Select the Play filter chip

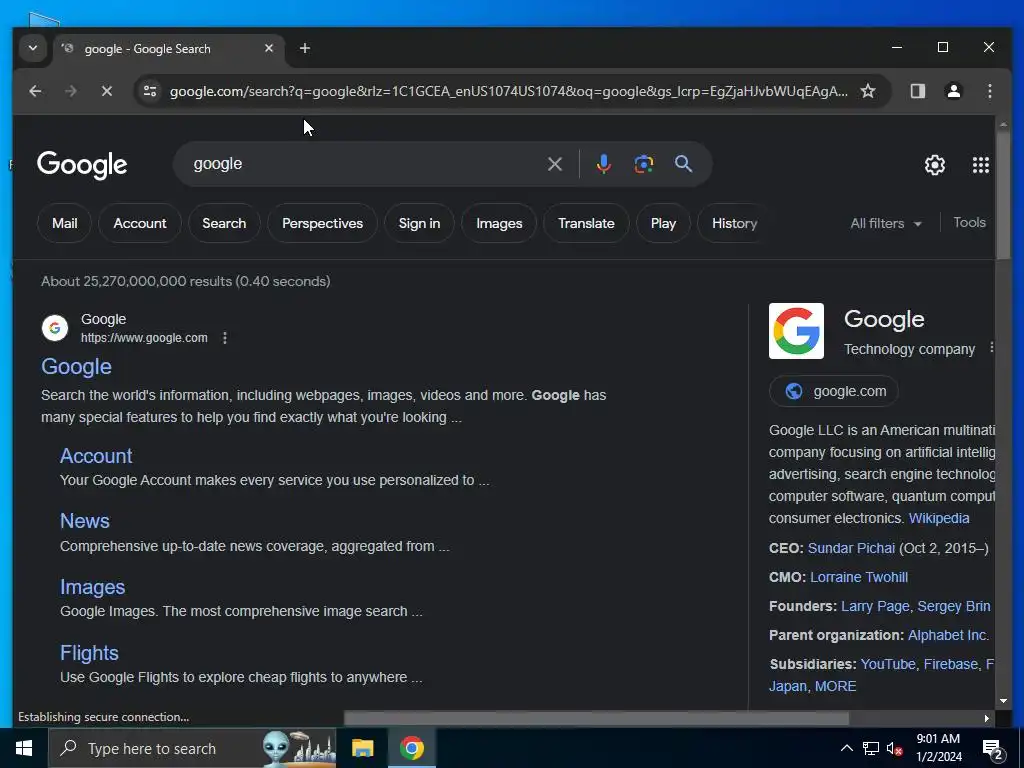(x=663, y=223)
